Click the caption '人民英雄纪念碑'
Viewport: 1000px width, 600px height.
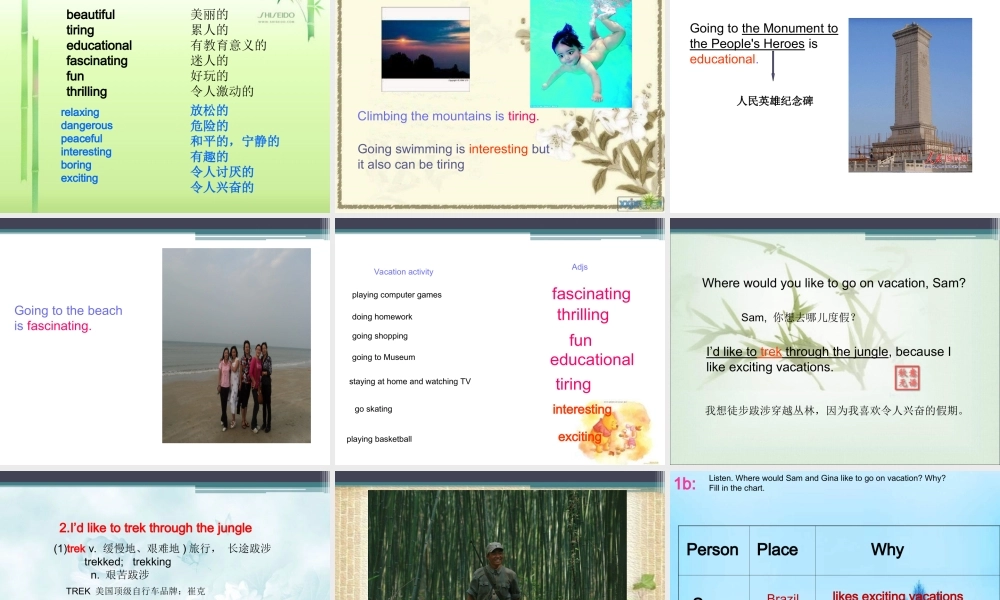point(775,101)
